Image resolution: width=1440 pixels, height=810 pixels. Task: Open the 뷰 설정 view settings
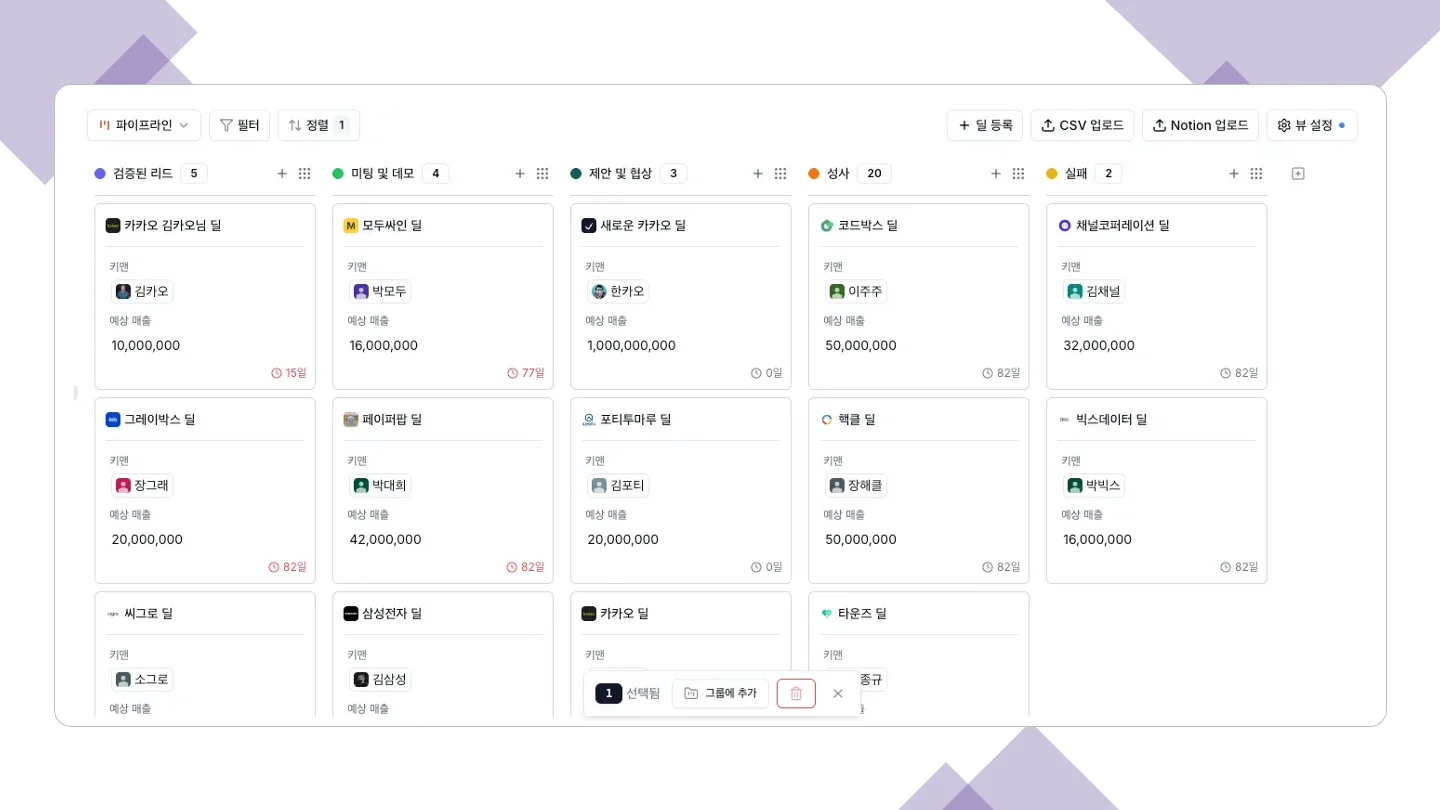tap(1312, 125)
